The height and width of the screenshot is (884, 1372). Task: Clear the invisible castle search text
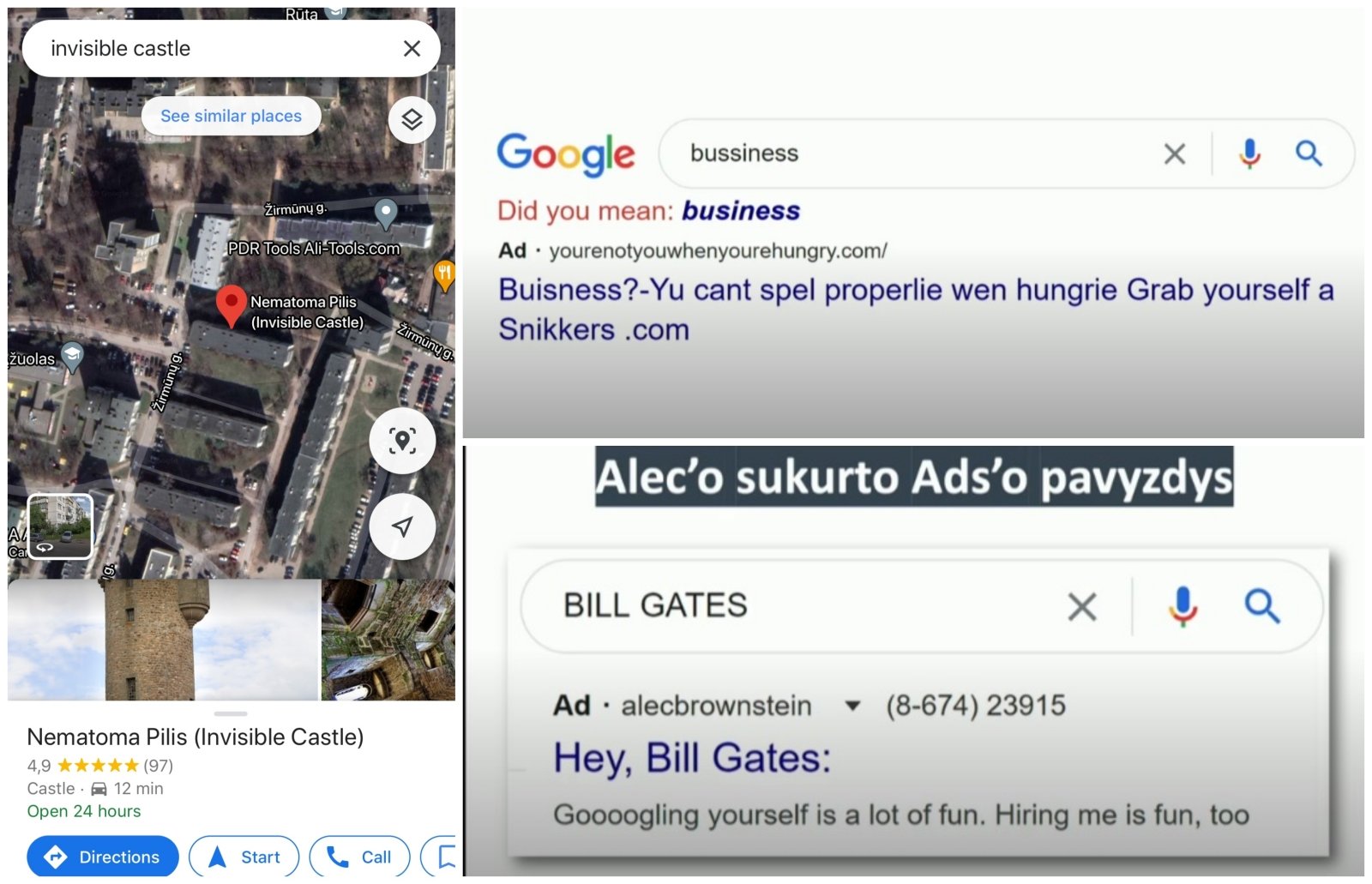412,49
